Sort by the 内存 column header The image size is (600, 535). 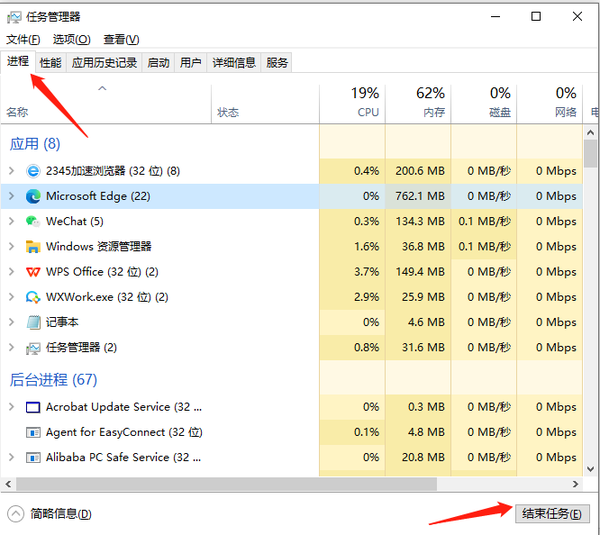418,104
